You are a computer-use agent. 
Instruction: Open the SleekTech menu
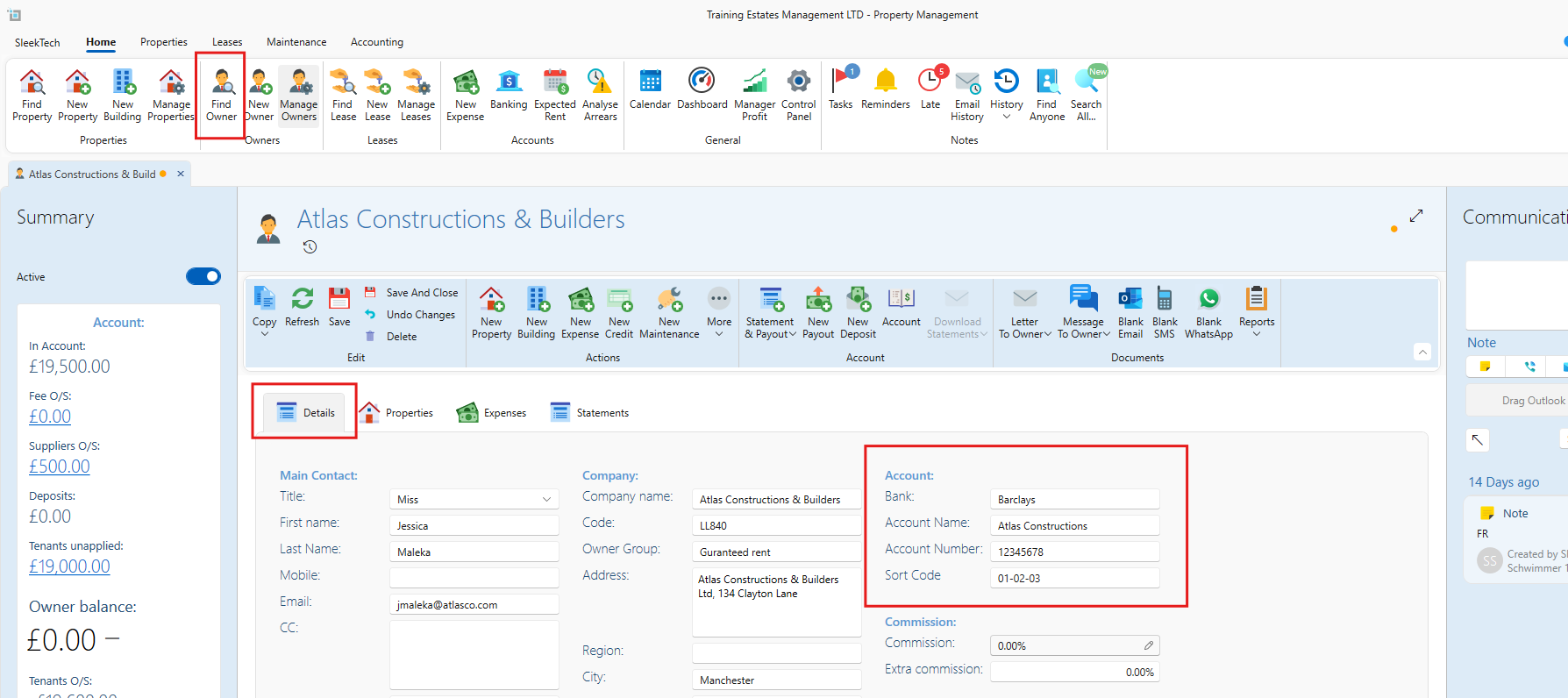pyautogui.click(x=38, y=42)
